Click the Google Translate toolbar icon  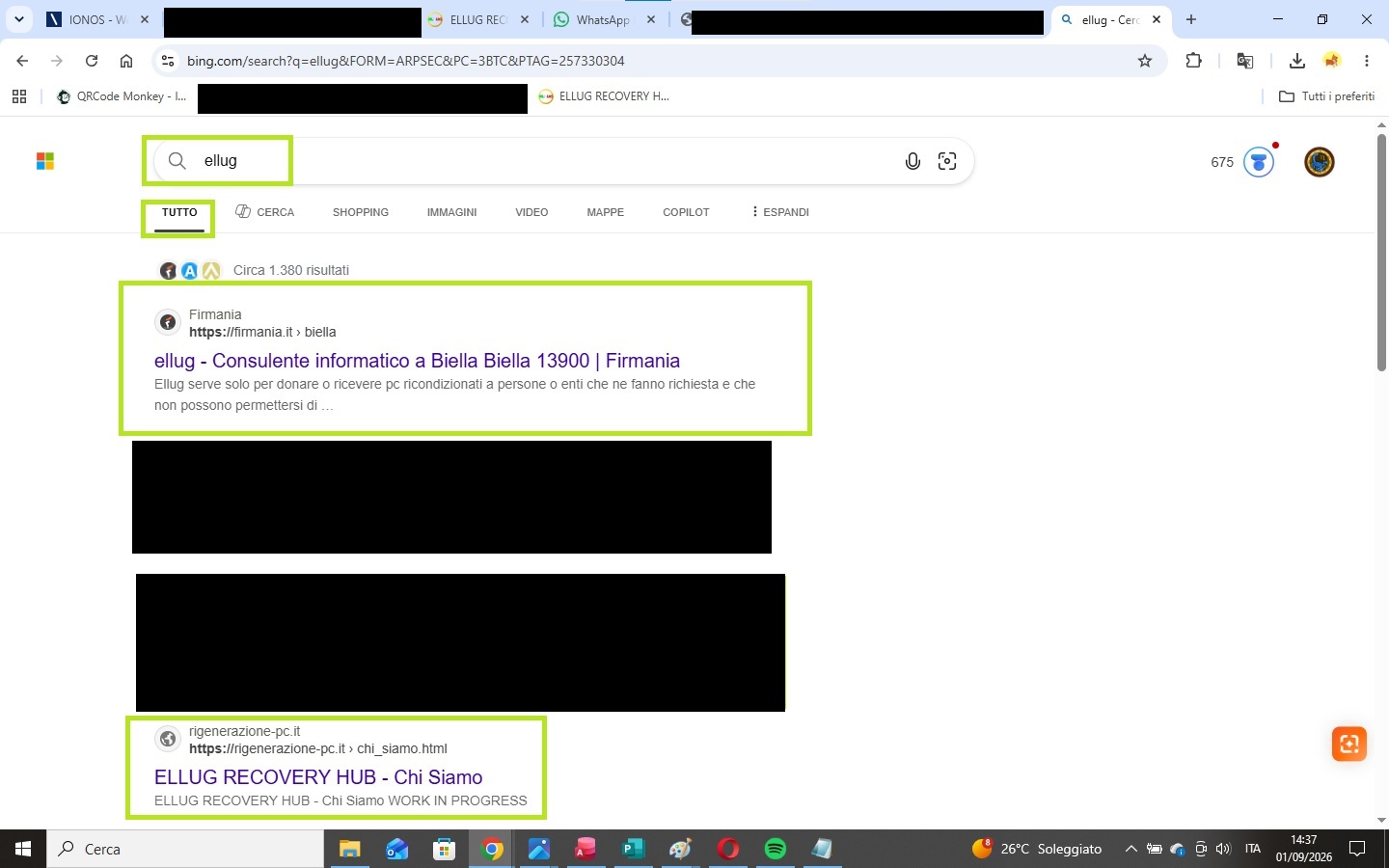pyautogui.click(x=1245, y=61)
